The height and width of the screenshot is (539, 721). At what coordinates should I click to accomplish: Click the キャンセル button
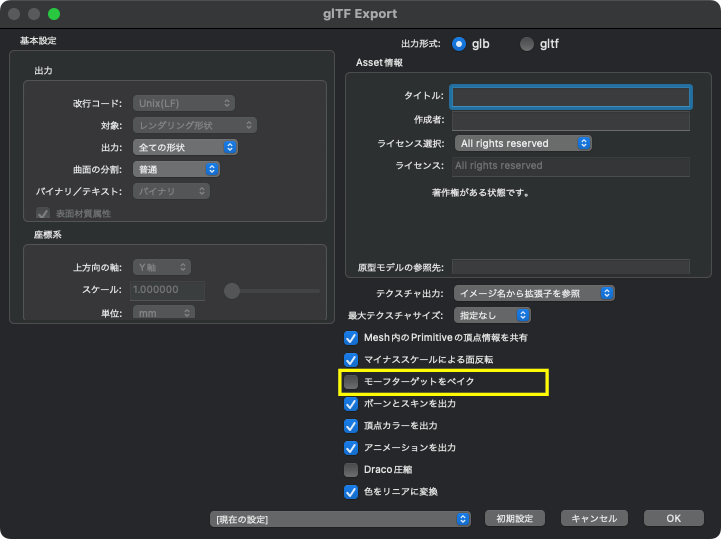tap(594, 518)
